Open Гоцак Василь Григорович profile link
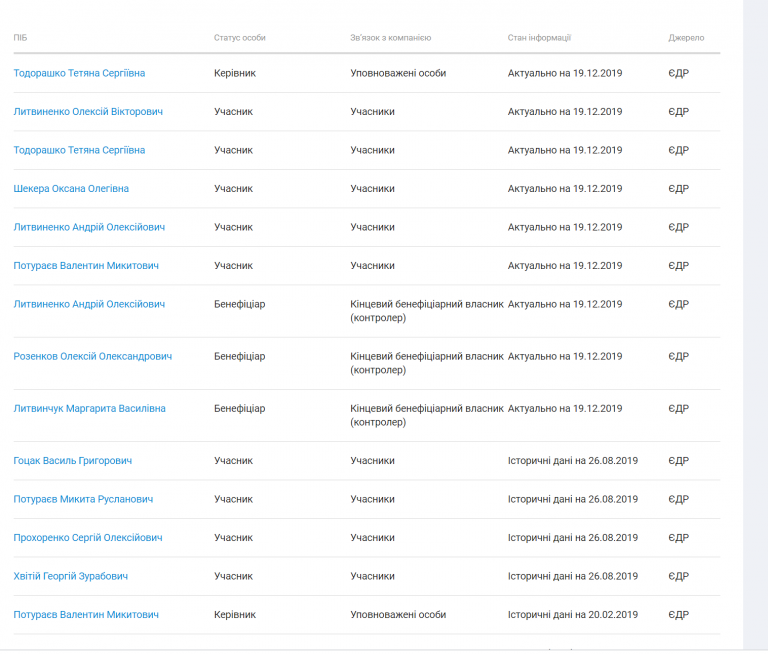Viewport: 768px width, 654px height. click(72, 461)
